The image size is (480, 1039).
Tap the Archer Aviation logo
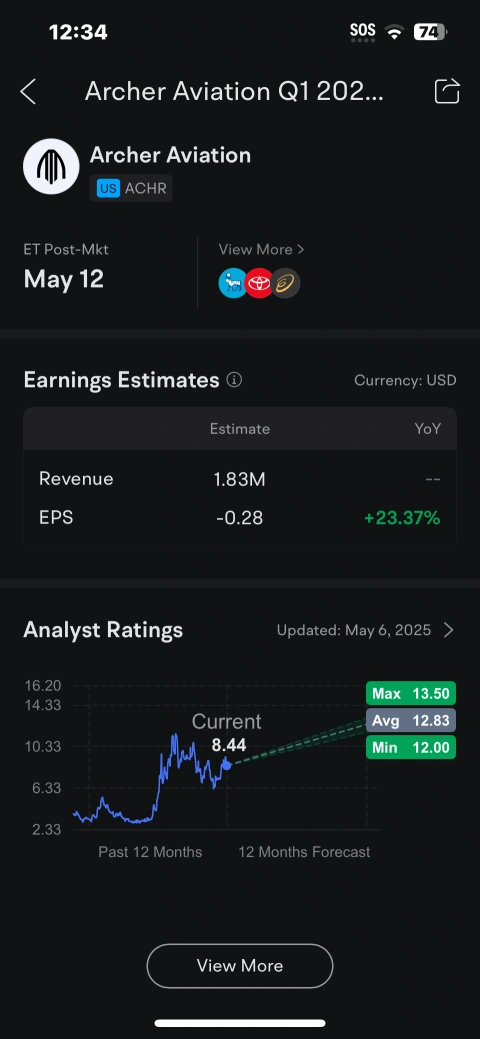(51, 166)
